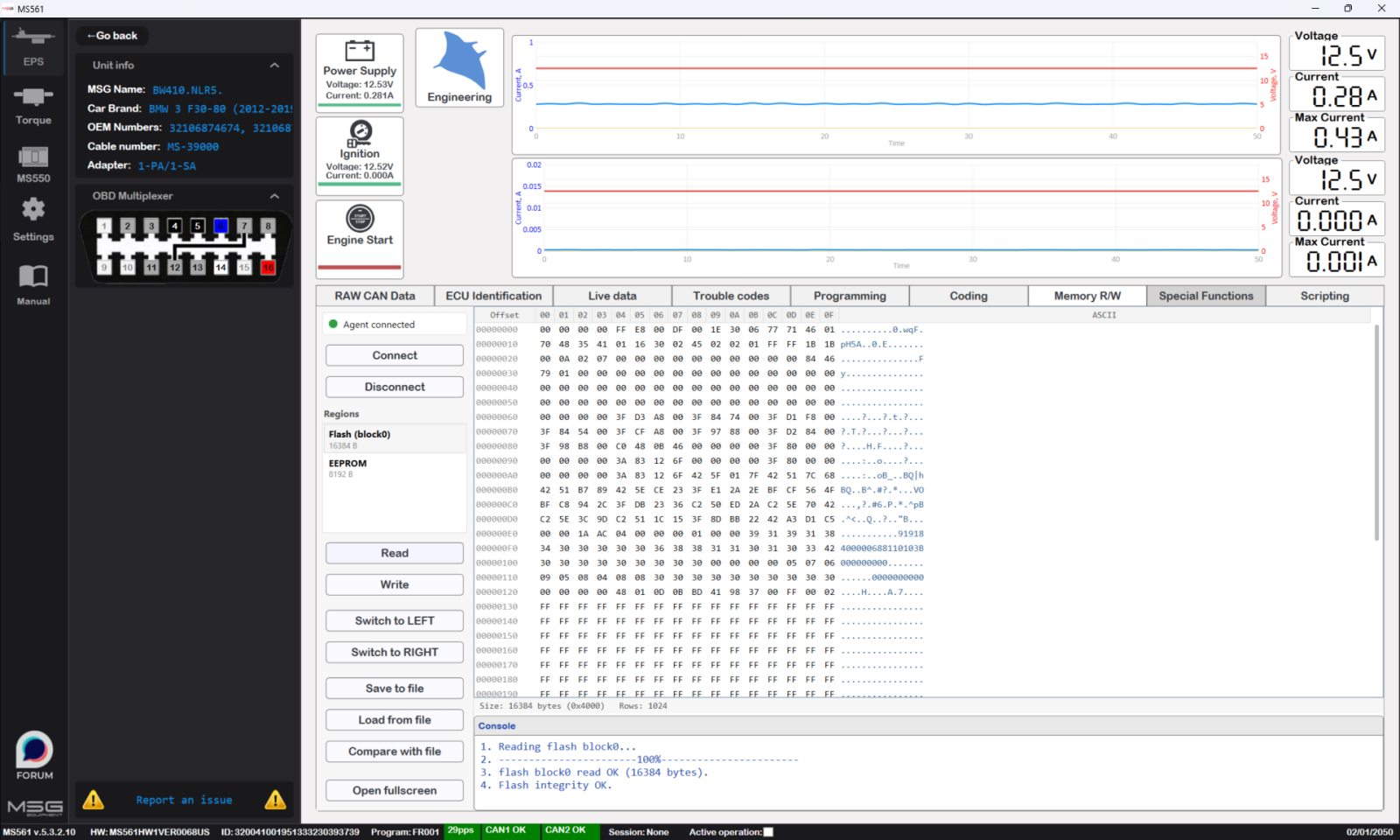Open the Settings gear
This screenshot has width=1400, height=840.
pos(33,219)
